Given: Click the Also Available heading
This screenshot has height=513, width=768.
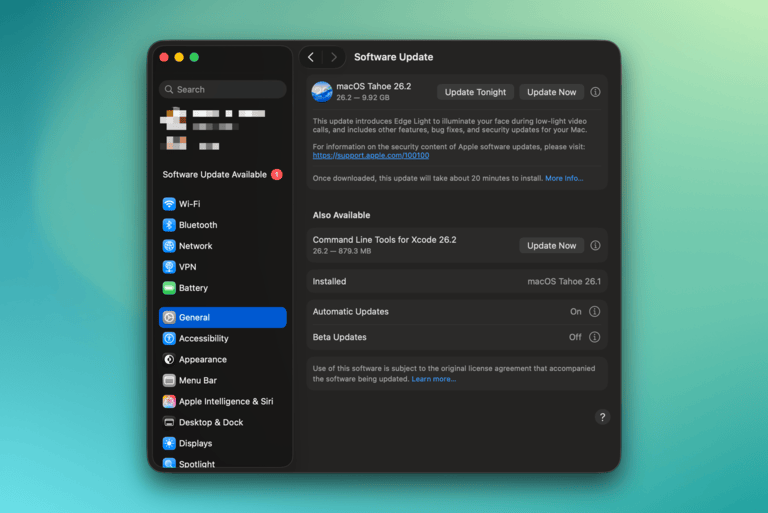Looking at the screenshot, I should click(341, 215).
